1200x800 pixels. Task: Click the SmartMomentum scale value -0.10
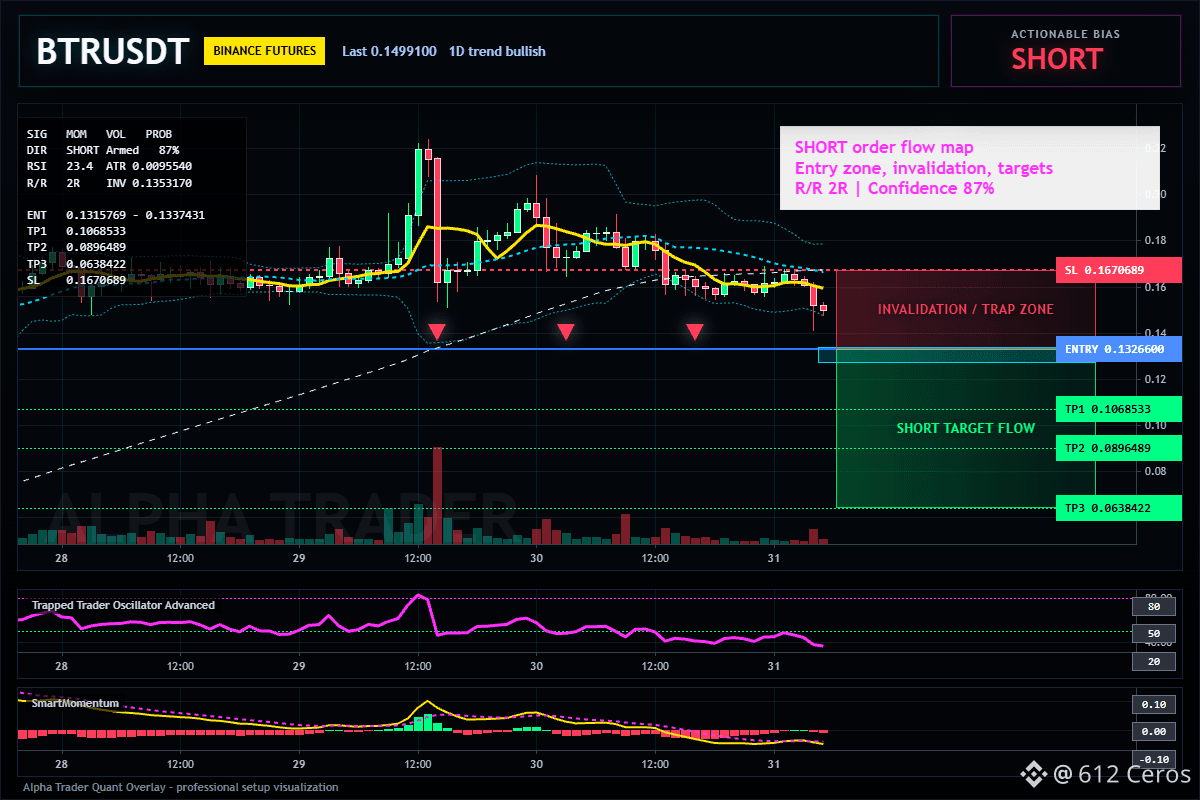1153,759
